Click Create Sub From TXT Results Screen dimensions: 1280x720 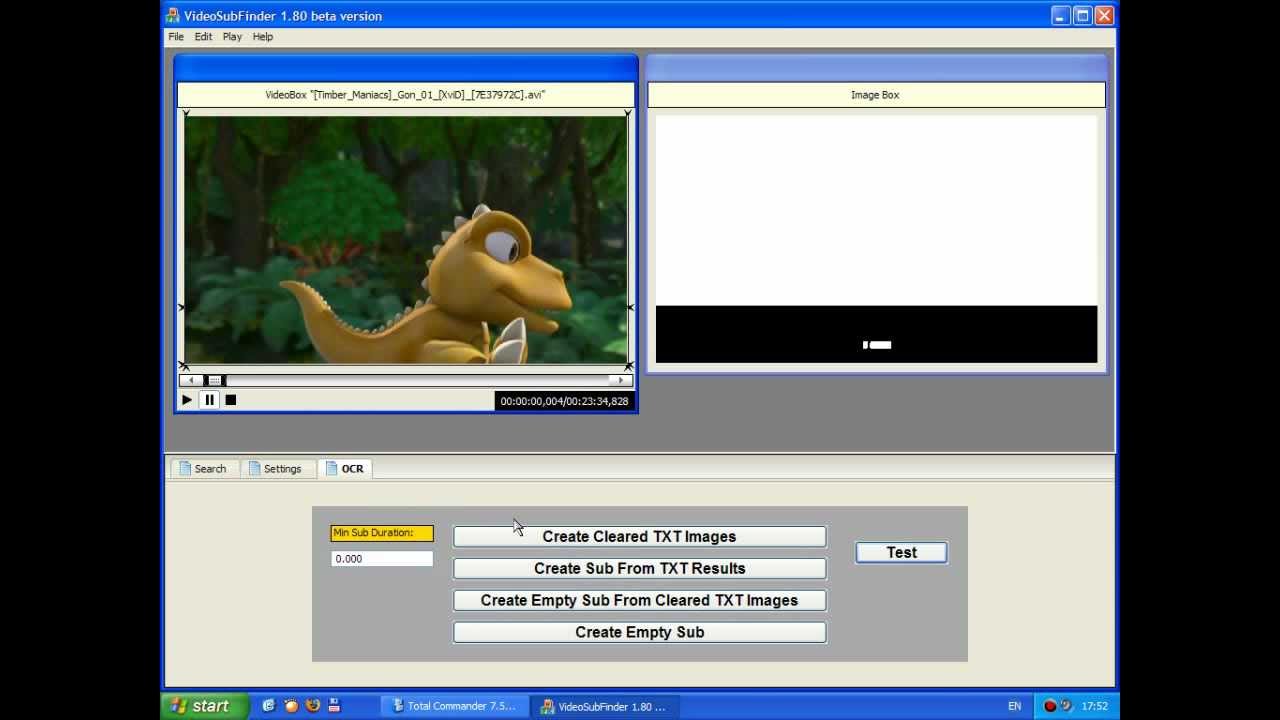click(640, 569)
